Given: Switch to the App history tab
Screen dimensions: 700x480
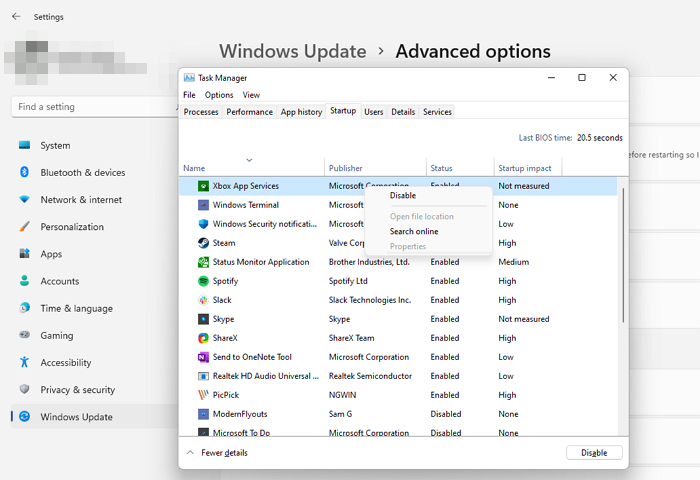Looking at the screenshot, I should 301,112.
